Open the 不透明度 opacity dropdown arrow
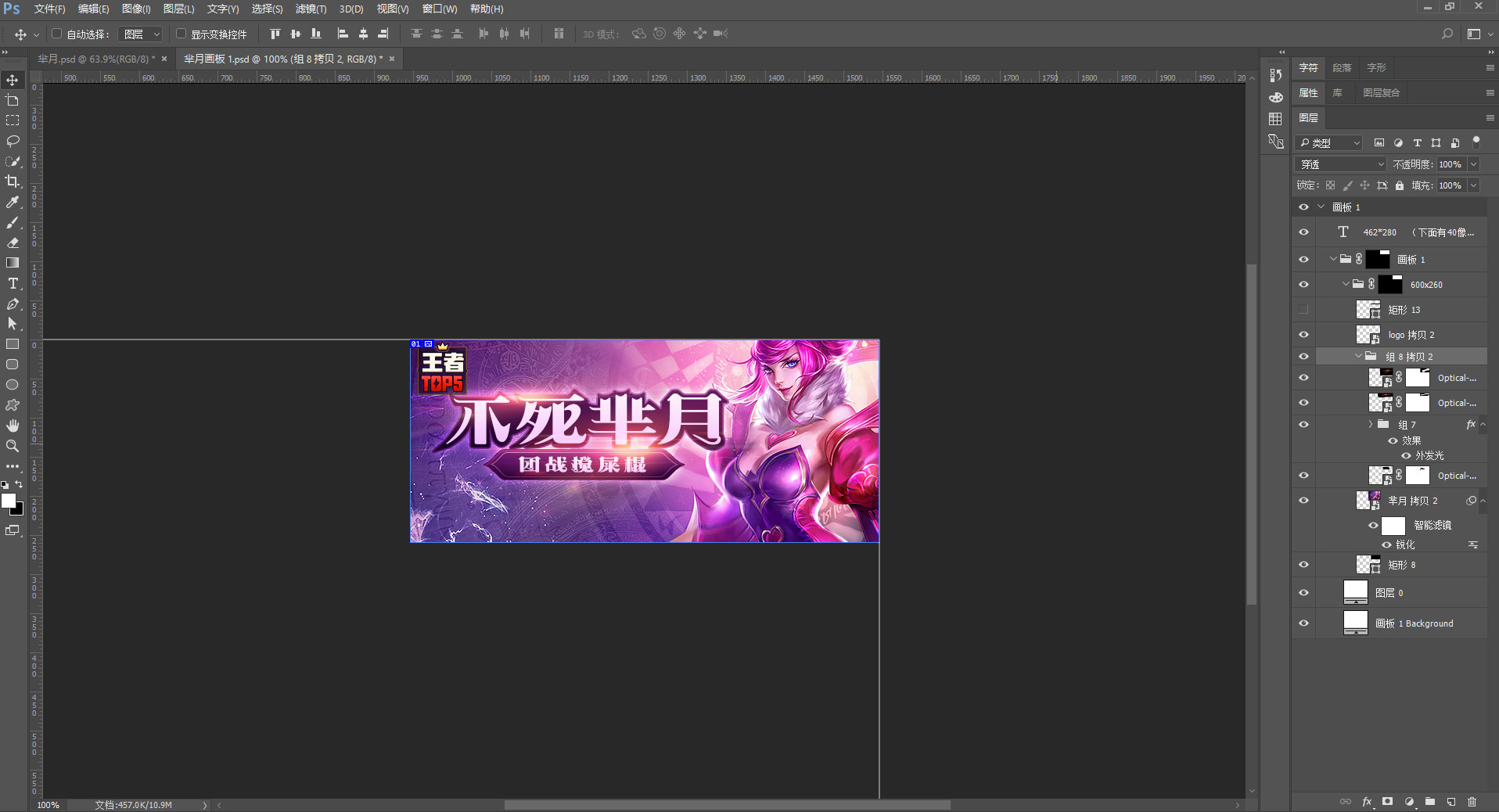 [x=1474, y=164]
